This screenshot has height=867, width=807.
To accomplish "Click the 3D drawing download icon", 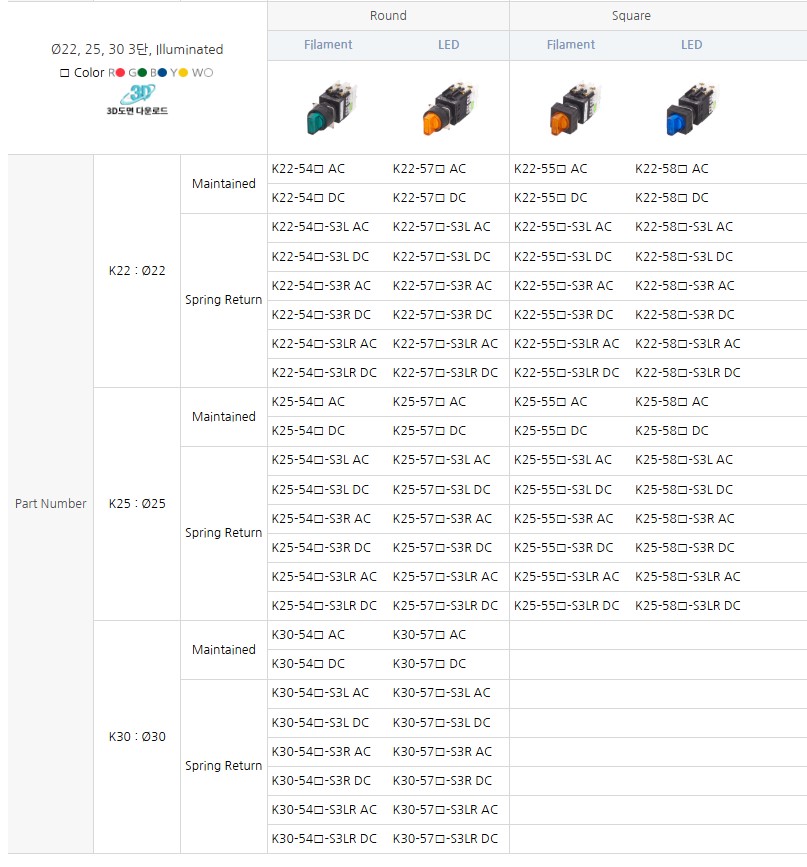I will click(137, 99).
